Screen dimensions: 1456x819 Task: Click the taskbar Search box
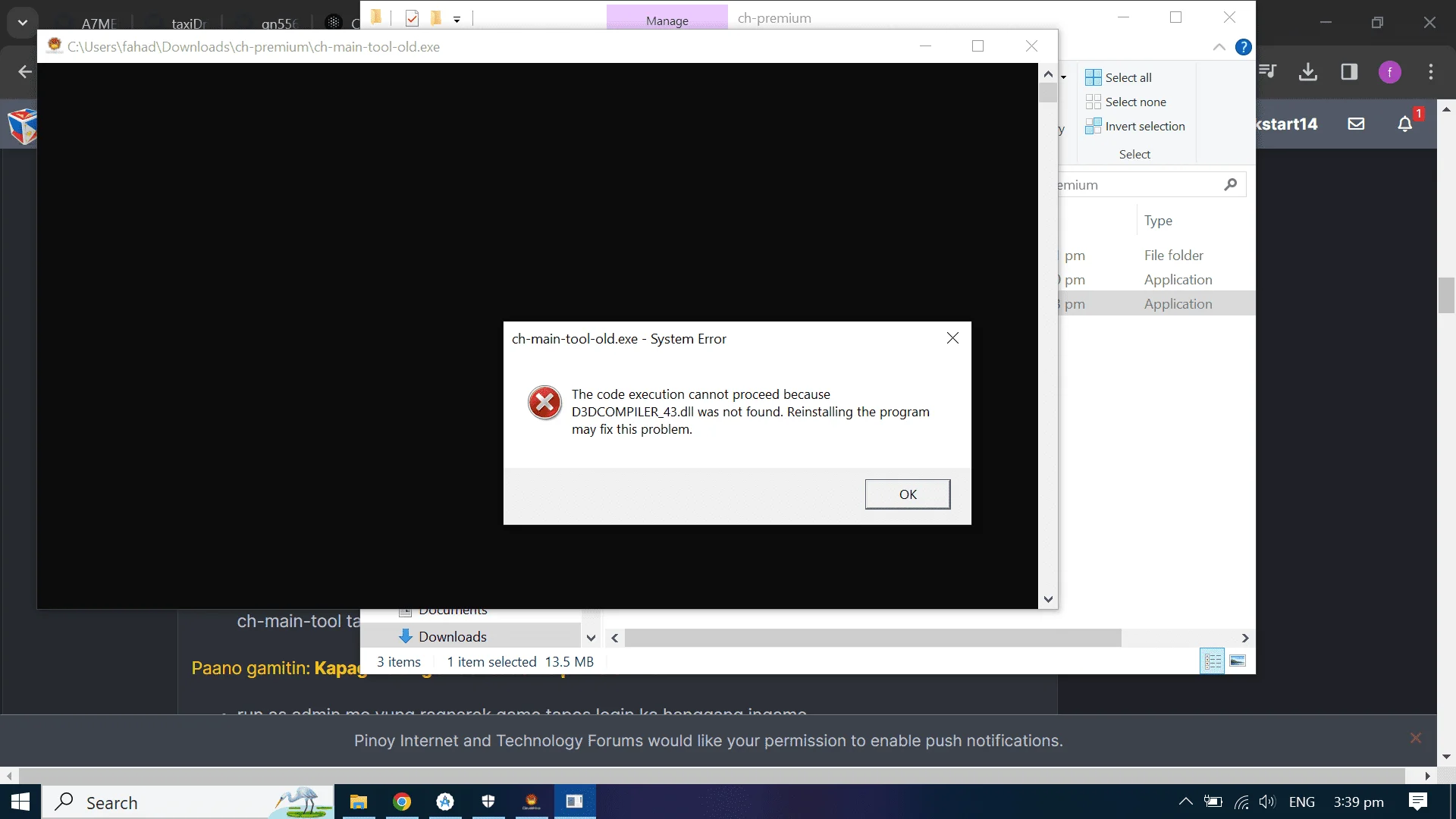188,802
